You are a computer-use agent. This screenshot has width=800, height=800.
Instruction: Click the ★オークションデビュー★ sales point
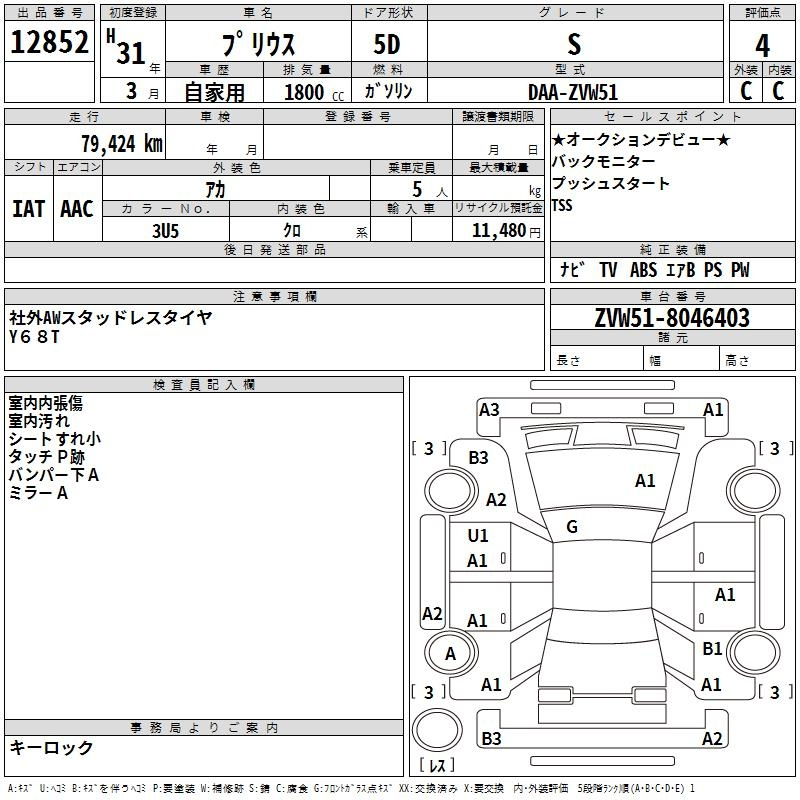click(641, 139)
